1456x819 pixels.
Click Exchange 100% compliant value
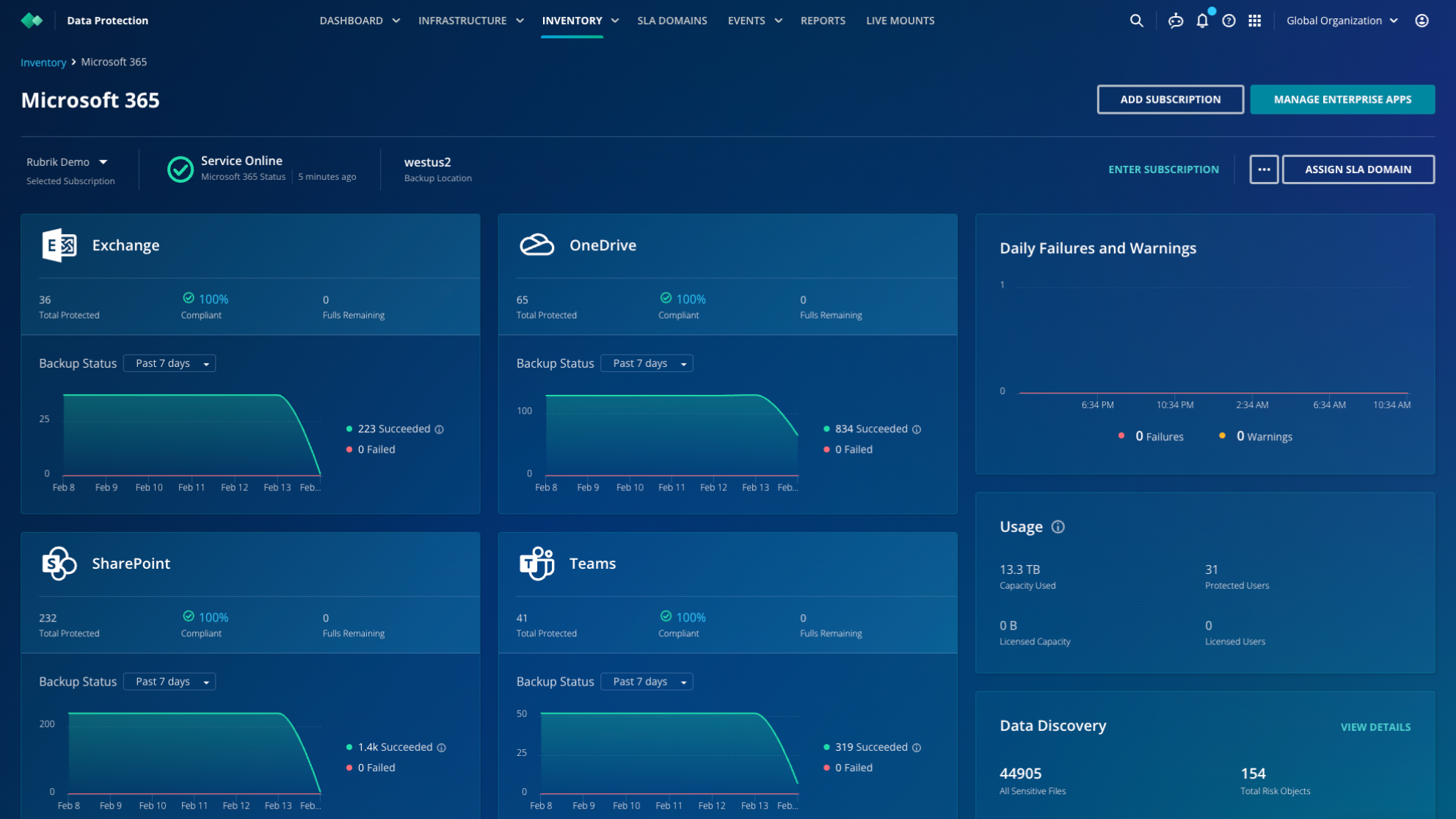214,299
